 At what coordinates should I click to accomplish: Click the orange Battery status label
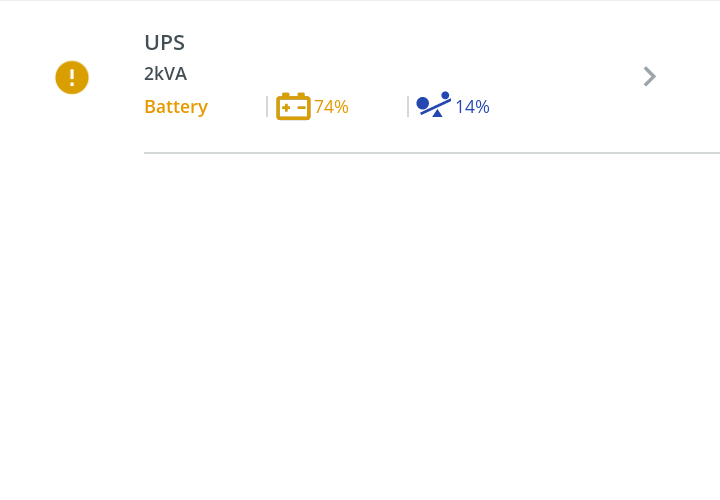click(x=176, y=107)
